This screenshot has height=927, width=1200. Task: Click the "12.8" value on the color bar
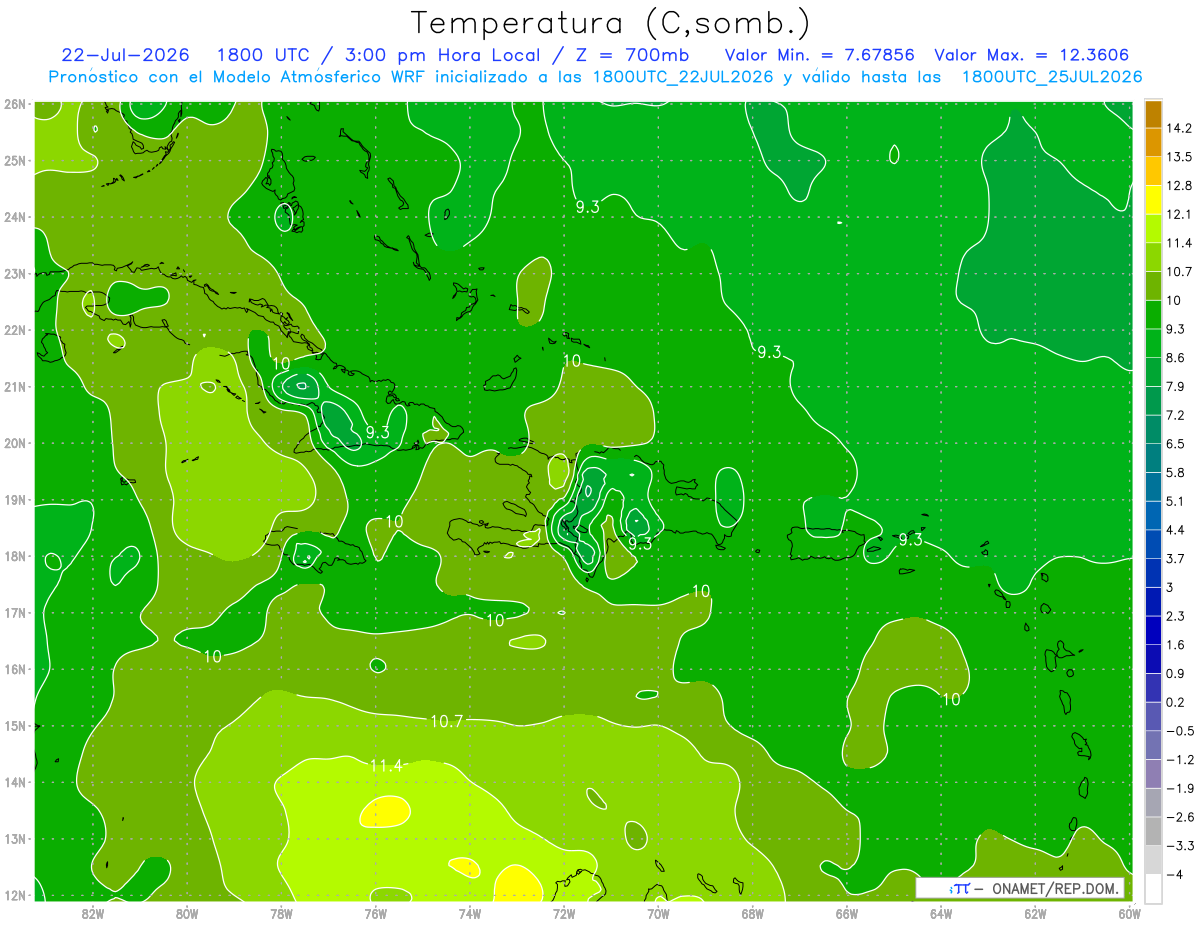point(1180,185)
